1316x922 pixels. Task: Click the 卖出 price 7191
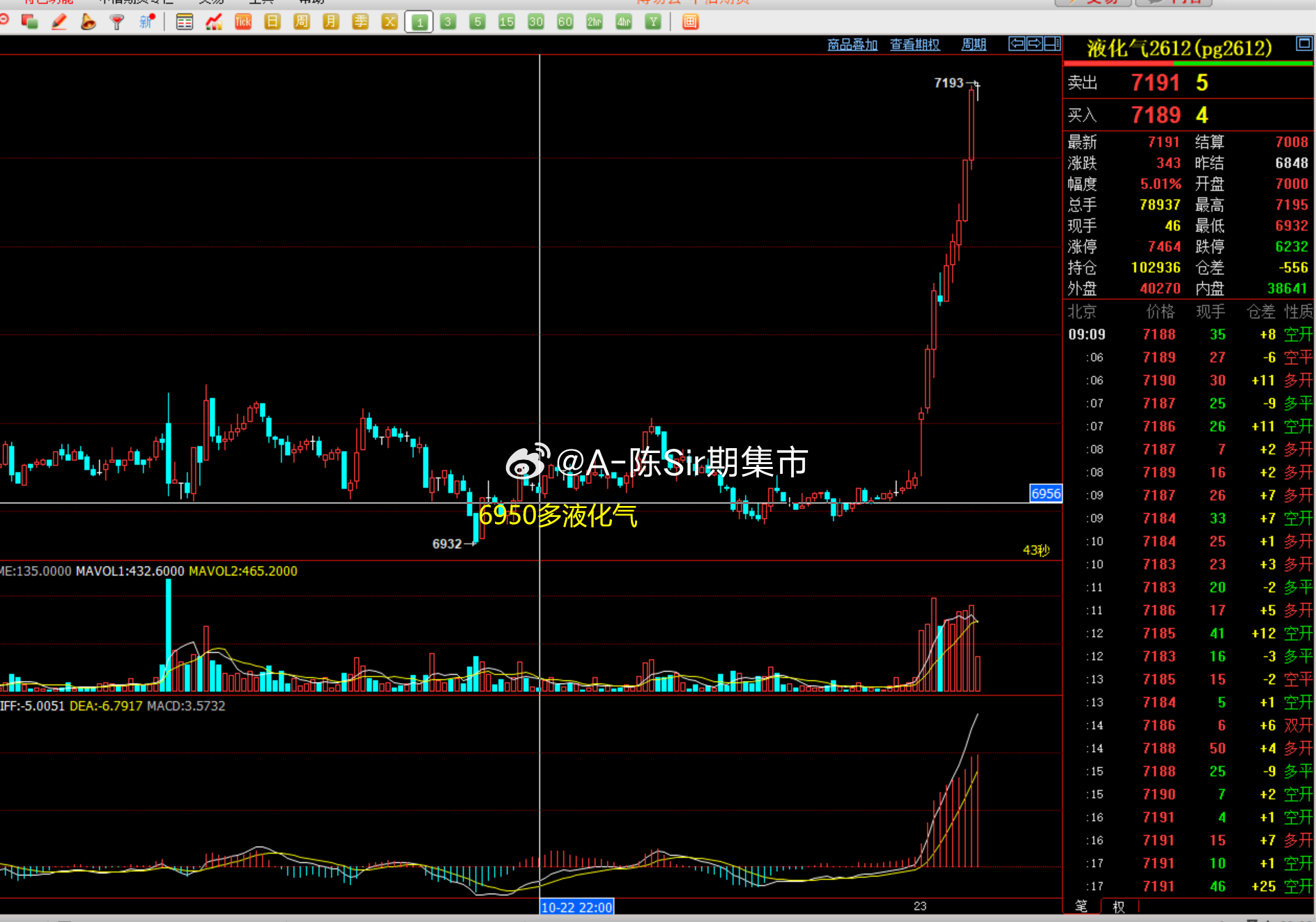pyautogui.click(x=1155, y=83)
